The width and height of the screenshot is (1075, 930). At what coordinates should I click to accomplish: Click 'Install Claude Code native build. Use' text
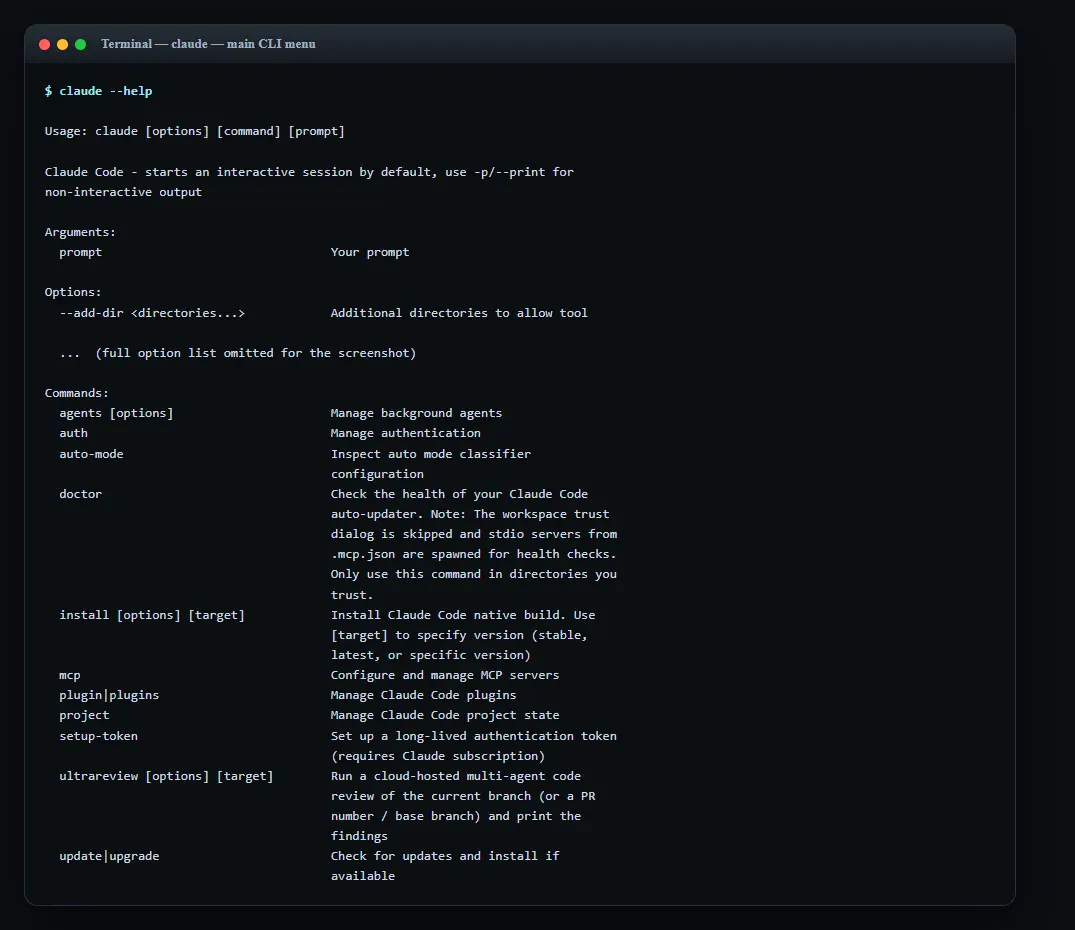point(463,615)
